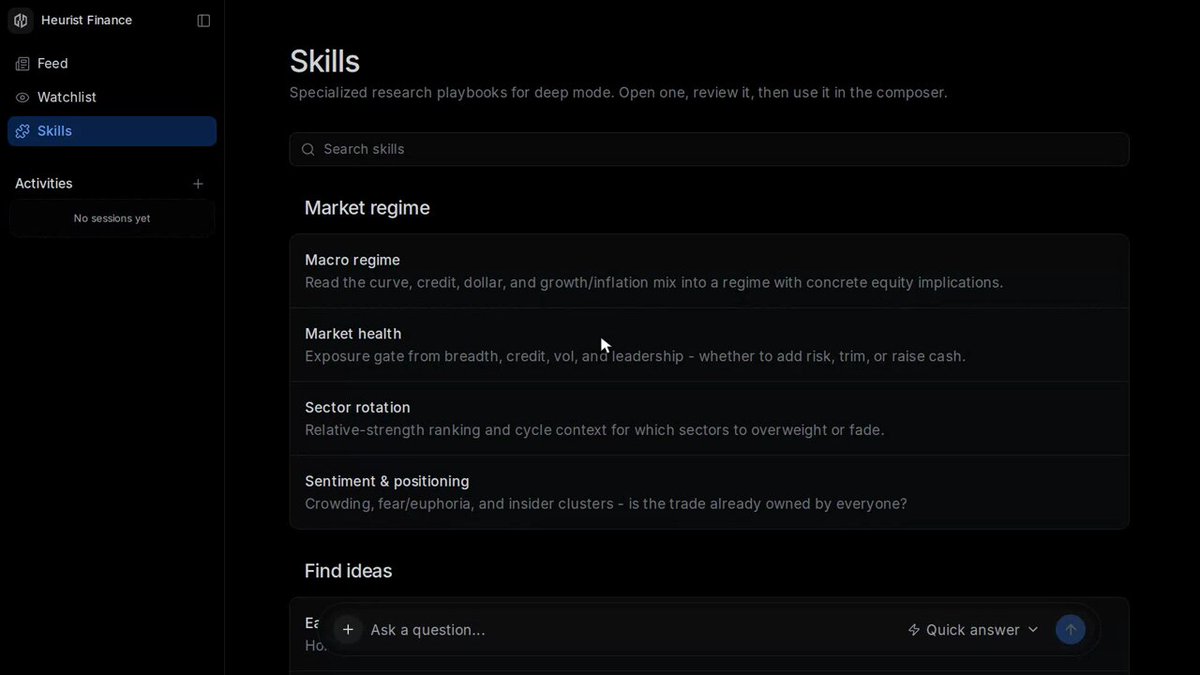
Task: Open the Macro regime skill
Action: pyautogui.click(x=709, y=271)
